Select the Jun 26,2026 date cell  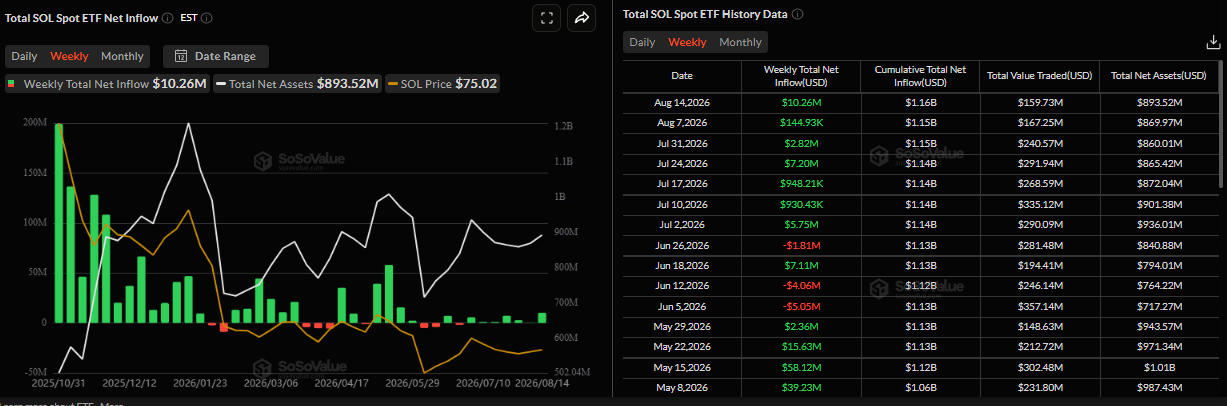click(681, 245)
